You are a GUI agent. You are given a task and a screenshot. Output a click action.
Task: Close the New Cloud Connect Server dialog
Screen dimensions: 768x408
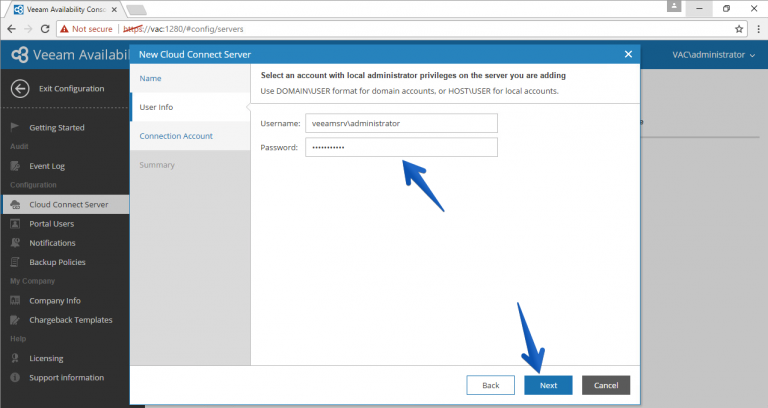(628, 54)
